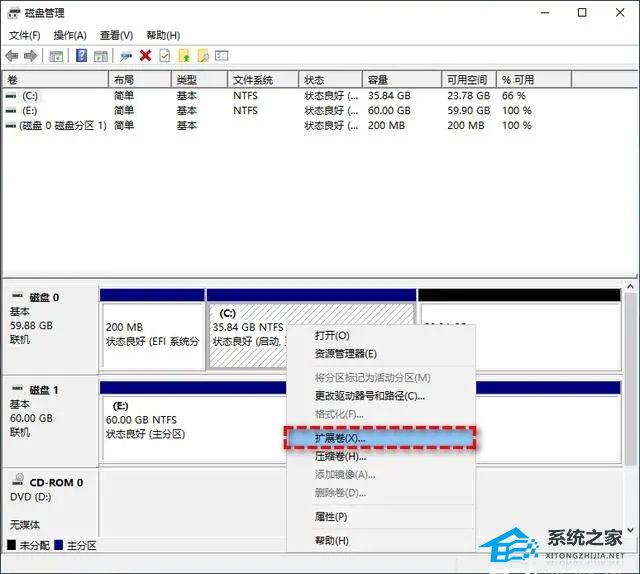Maximize the Disk Management window

(x=582, y=13)
